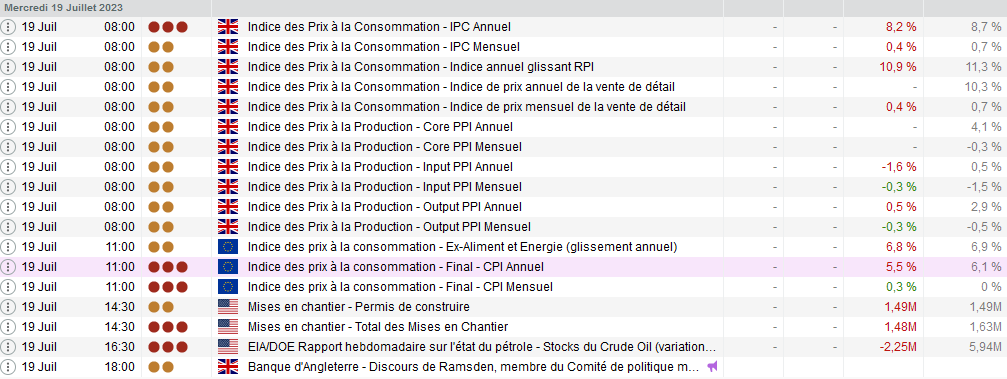This screenshot has width=1007, height=379.
Task: Click three red importance dots on EIA/DOE row
Action: (168, 347)
